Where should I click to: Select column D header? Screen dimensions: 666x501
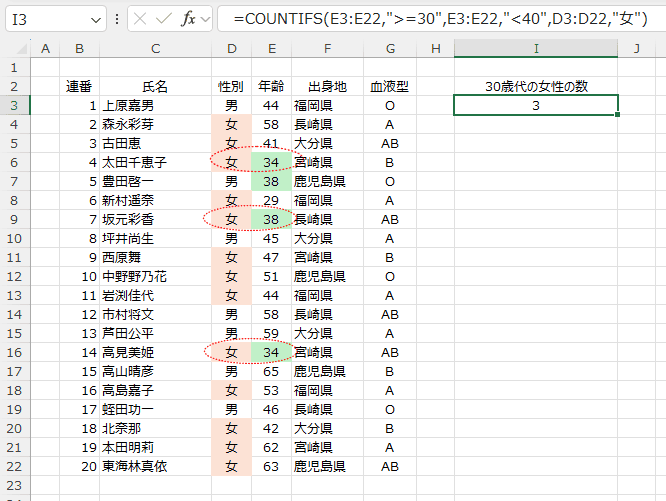231,48
